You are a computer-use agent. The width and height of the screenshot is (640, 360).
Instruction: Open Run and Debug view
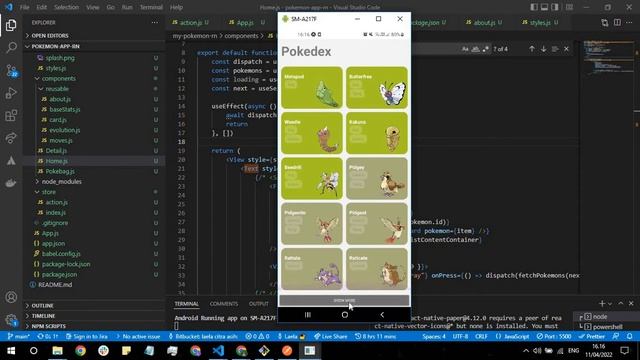click(11, 93)
